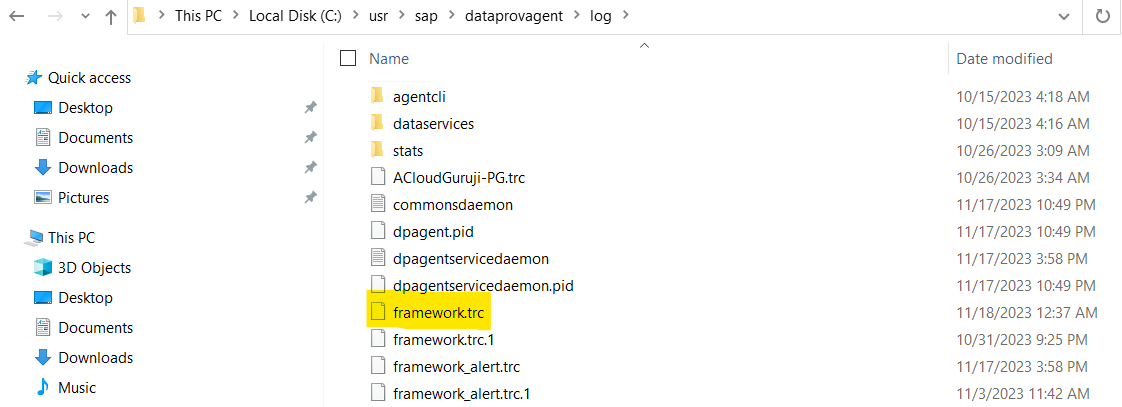Open the recent locations dropdown arrow
1122x407 pixels.
tap(82, 17)
